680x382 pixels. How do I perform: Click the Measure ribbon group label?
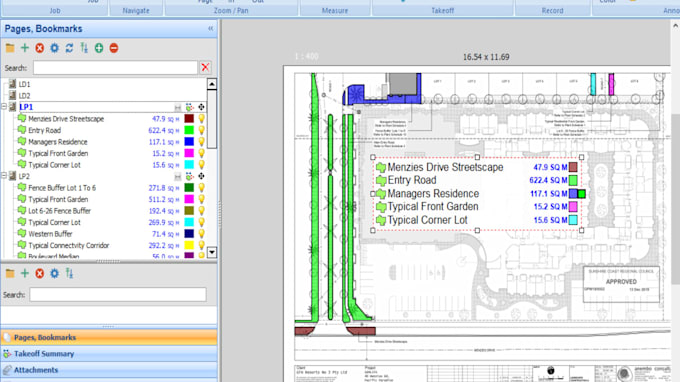335,10
